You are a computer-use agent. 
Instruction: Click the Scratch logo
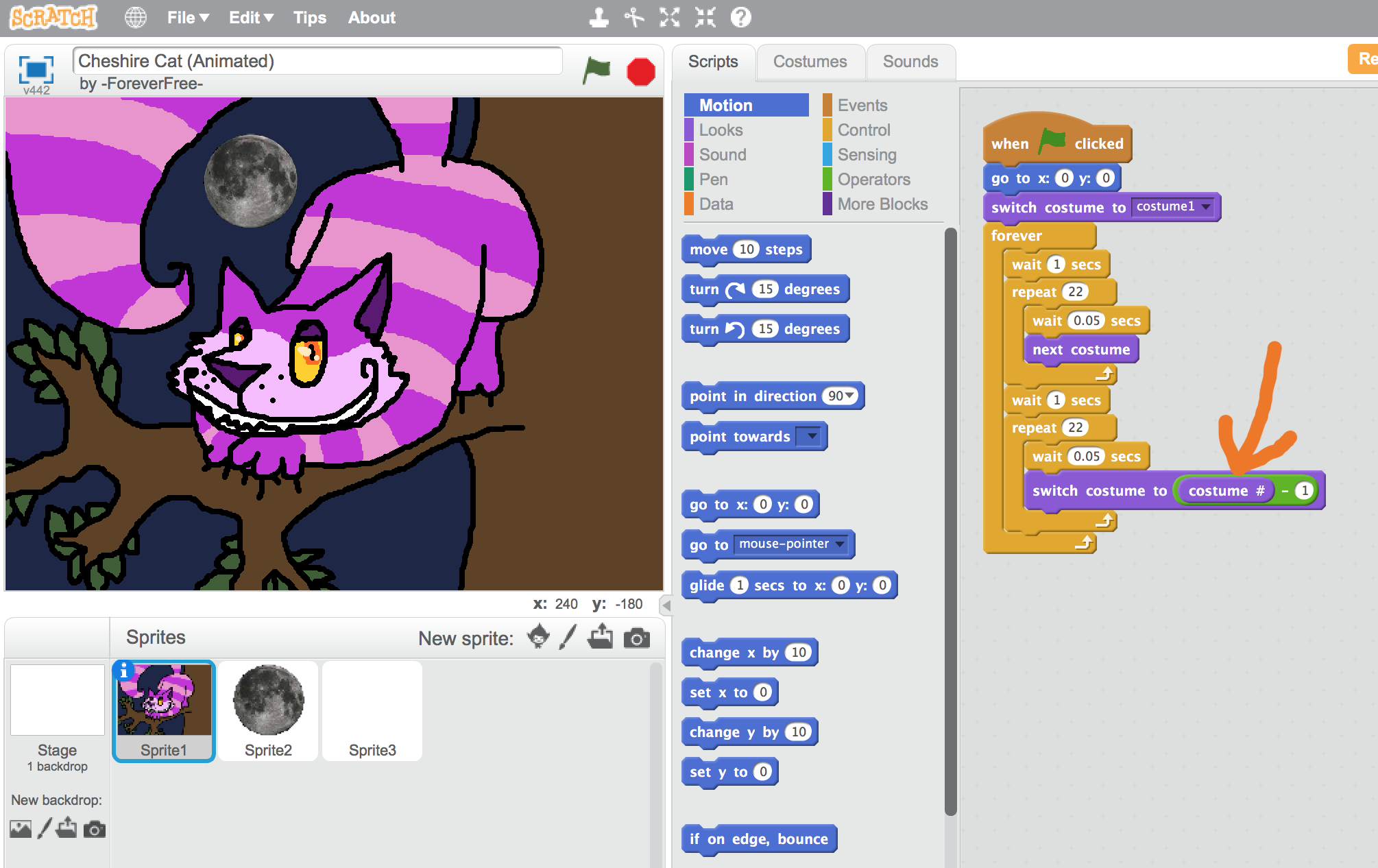[53, 17]
